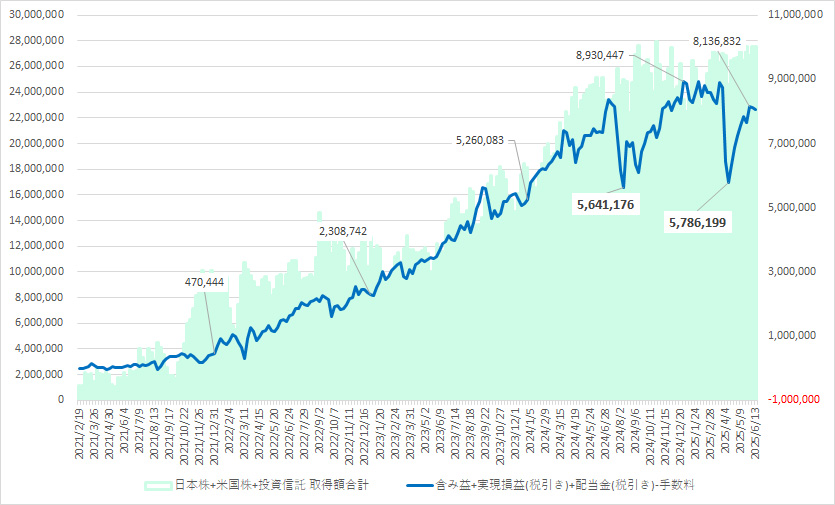The image size is (835, 505).
Task: Click the bold 5,786,199 data label
Action: point(699,221)
